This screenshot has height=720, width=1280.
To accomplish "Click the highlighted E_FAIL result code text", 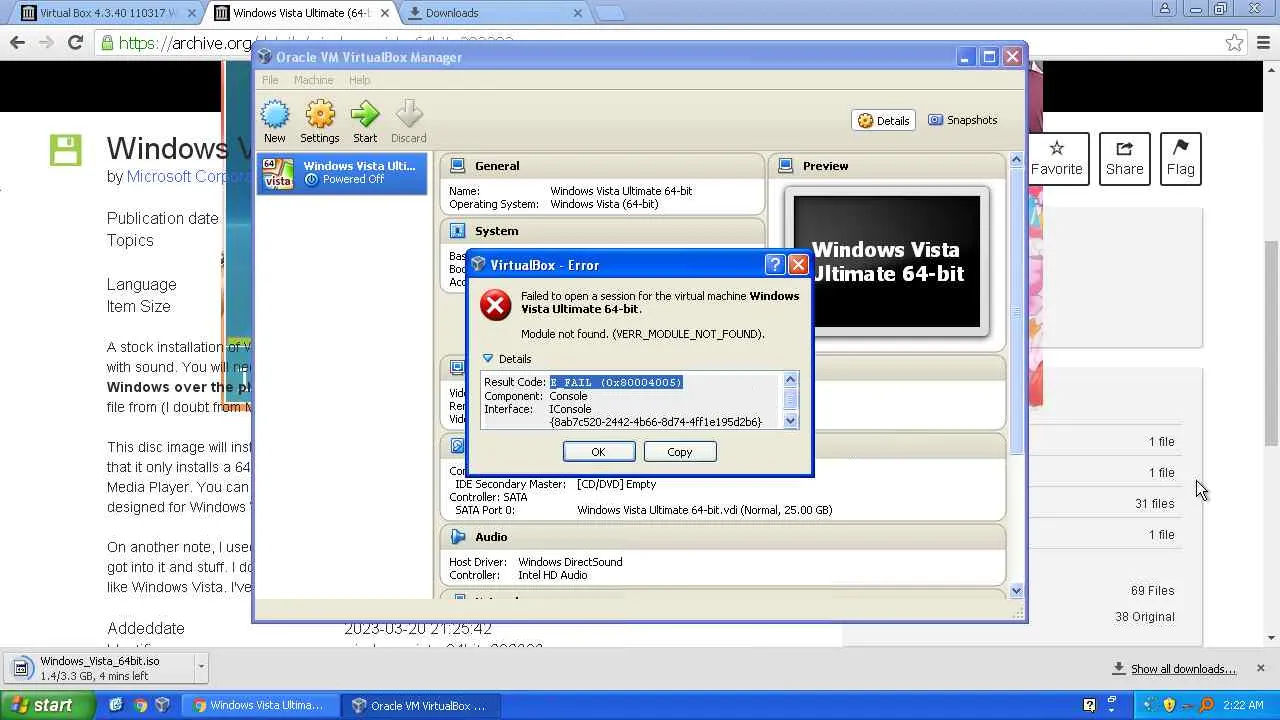I will (616, 382).
